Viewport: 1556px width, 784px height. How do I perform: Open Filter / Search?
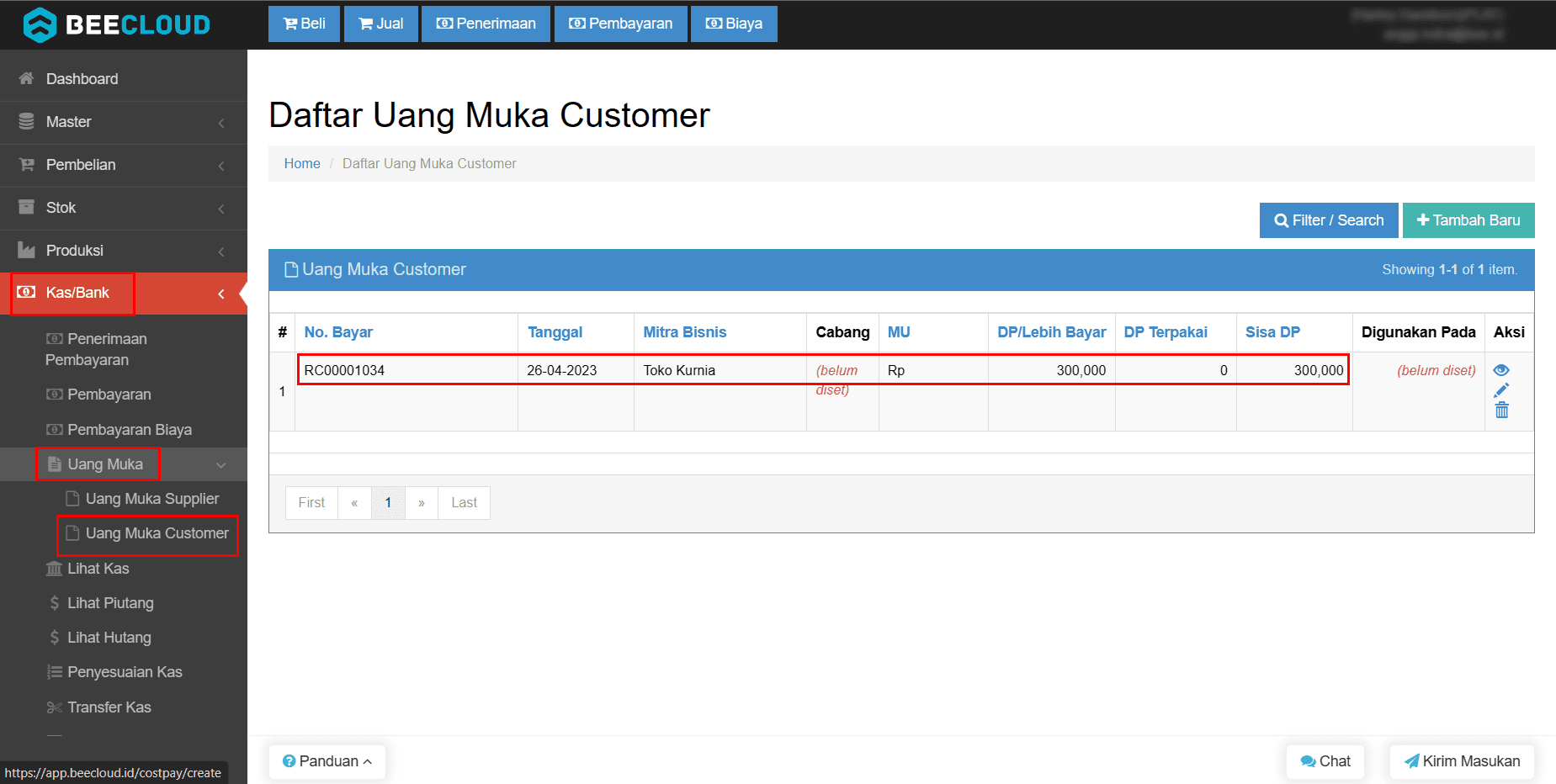[1329, 220]
